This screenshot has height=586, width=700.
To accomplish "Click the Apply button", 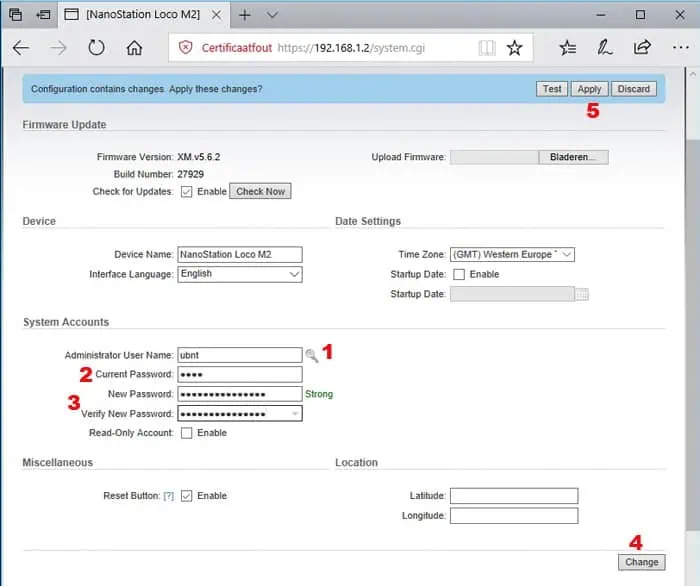I will [589, 89].
